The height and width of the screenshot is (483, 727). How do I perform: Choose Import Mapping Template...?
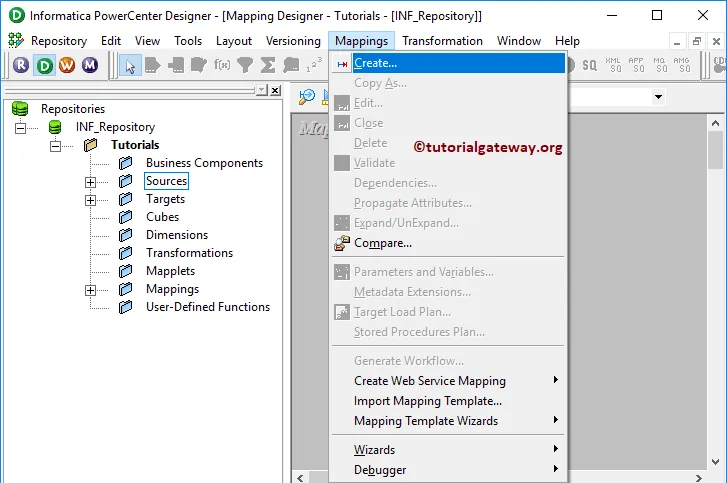tap(448, 400)
